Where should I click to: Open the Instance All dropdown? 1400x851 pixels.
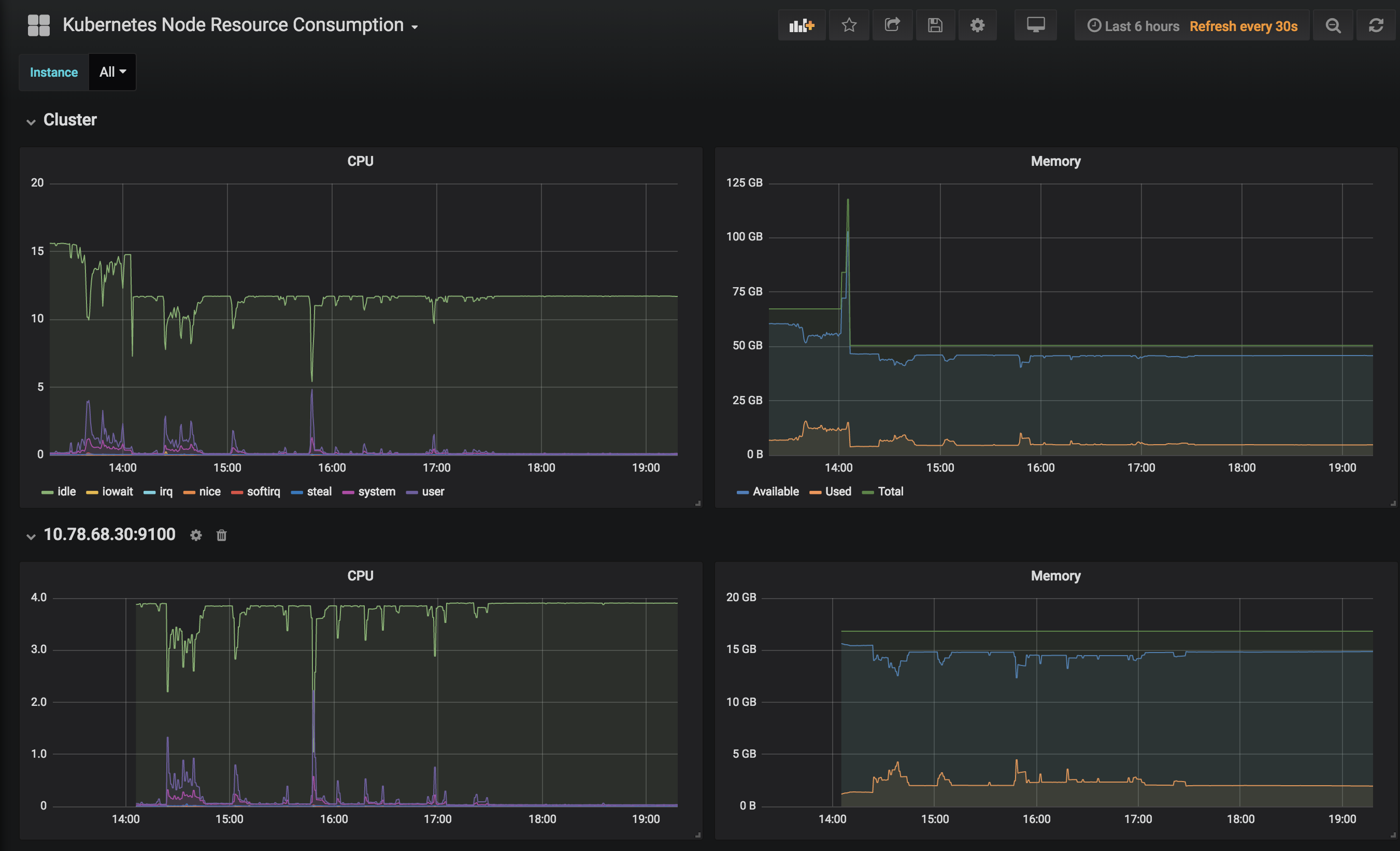click(x=112, y=72)
